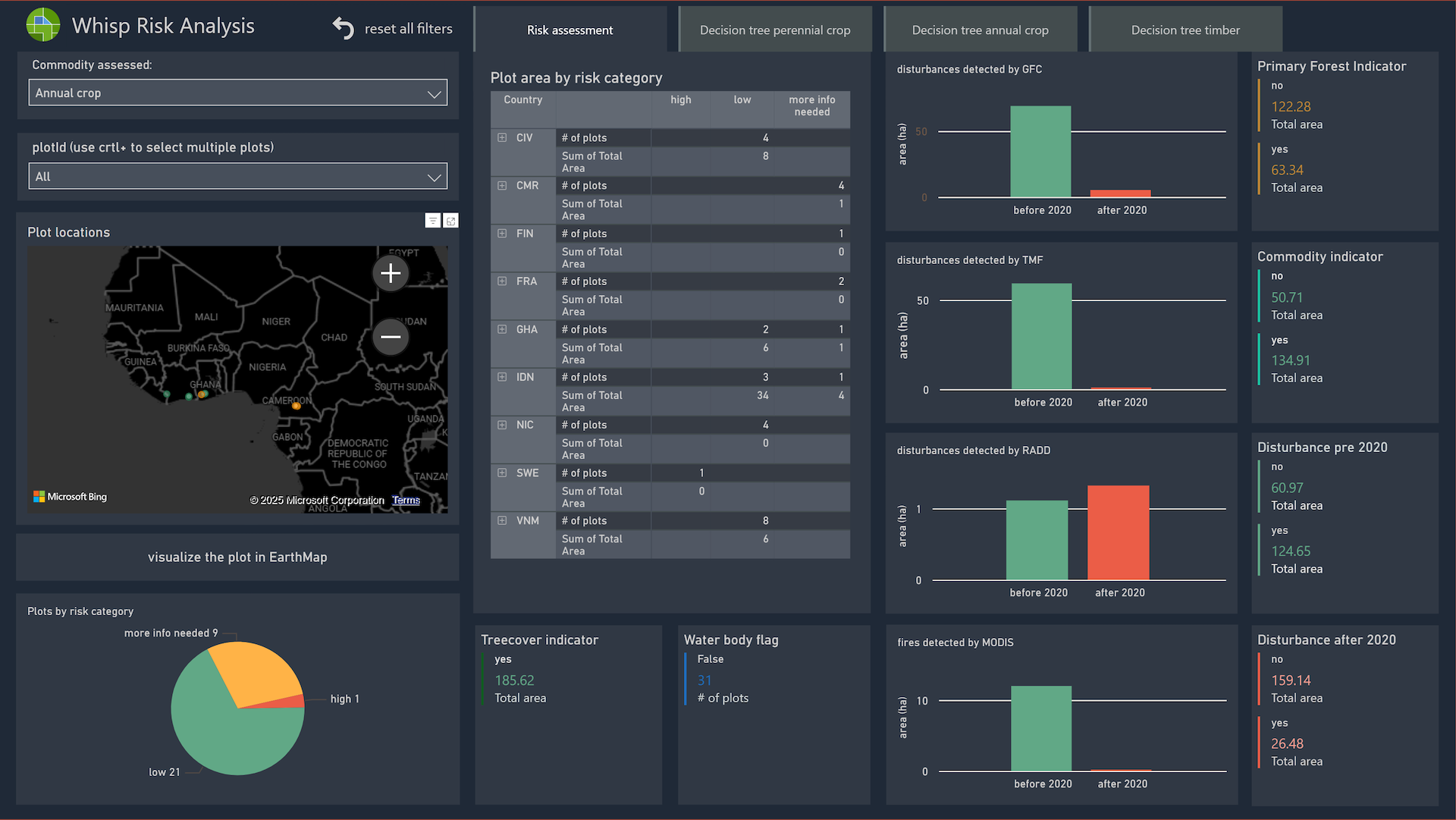Click the reset all filters arrow icon
Screen dimensions: 1456x820
point(344,29)
